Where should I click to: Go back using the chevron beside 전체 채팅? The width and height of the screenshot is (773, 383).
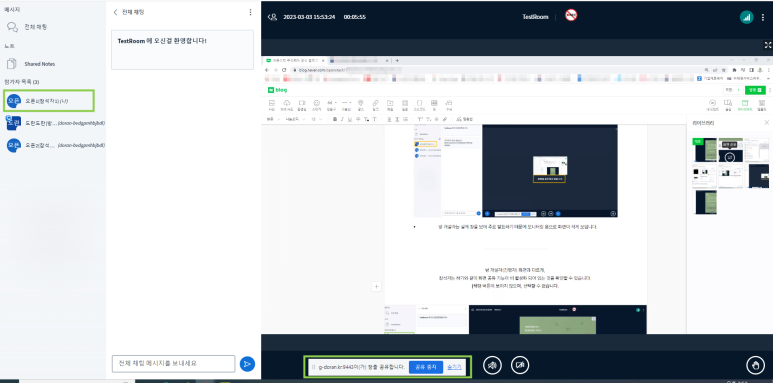point(115,12)
